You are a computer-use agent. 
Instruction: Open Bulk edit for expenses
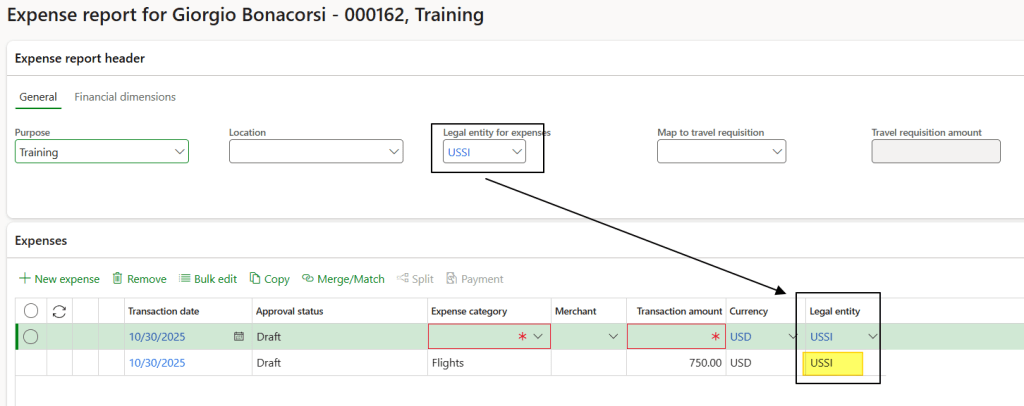[x=185, y=279]
